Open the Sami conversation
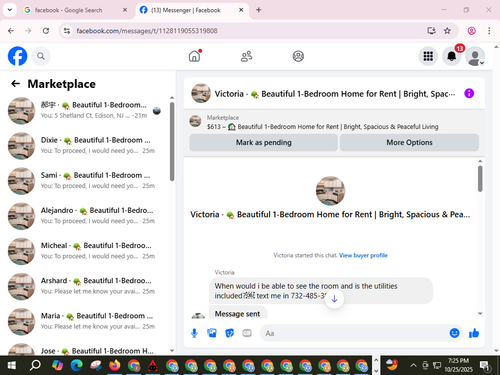500x375 pixels. point(85,181)
